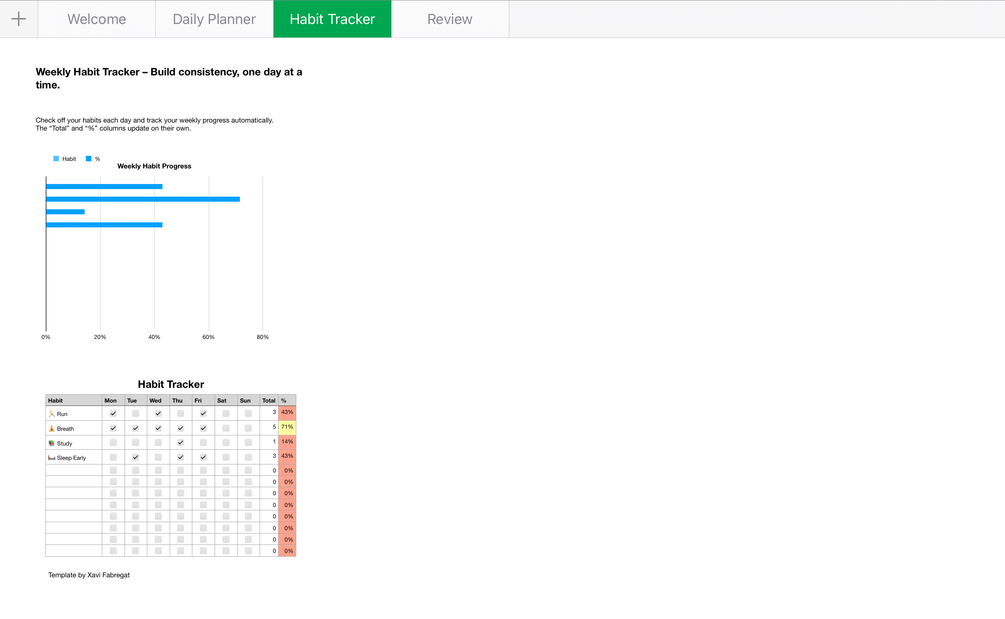Select the longest bar in the chart
The width and height of the screenshot is (1005, 619).
point(143,199)
